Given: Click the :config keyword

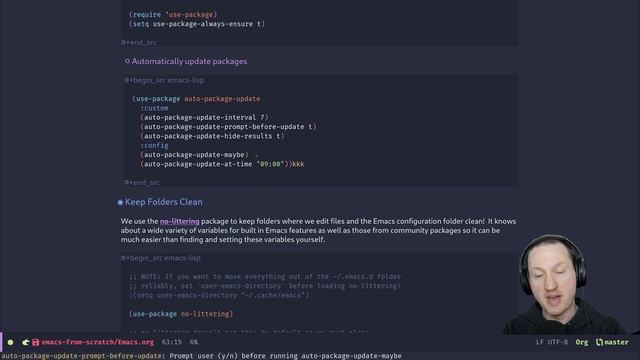Looking at the screenshot, I should 154,145.
